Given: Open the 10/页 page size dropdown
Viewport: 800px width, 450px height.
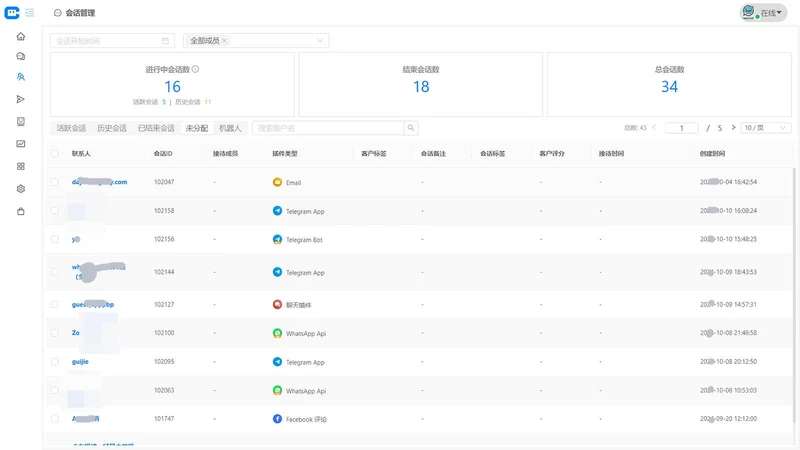Looking at the screenshot, I should point(765,128).
